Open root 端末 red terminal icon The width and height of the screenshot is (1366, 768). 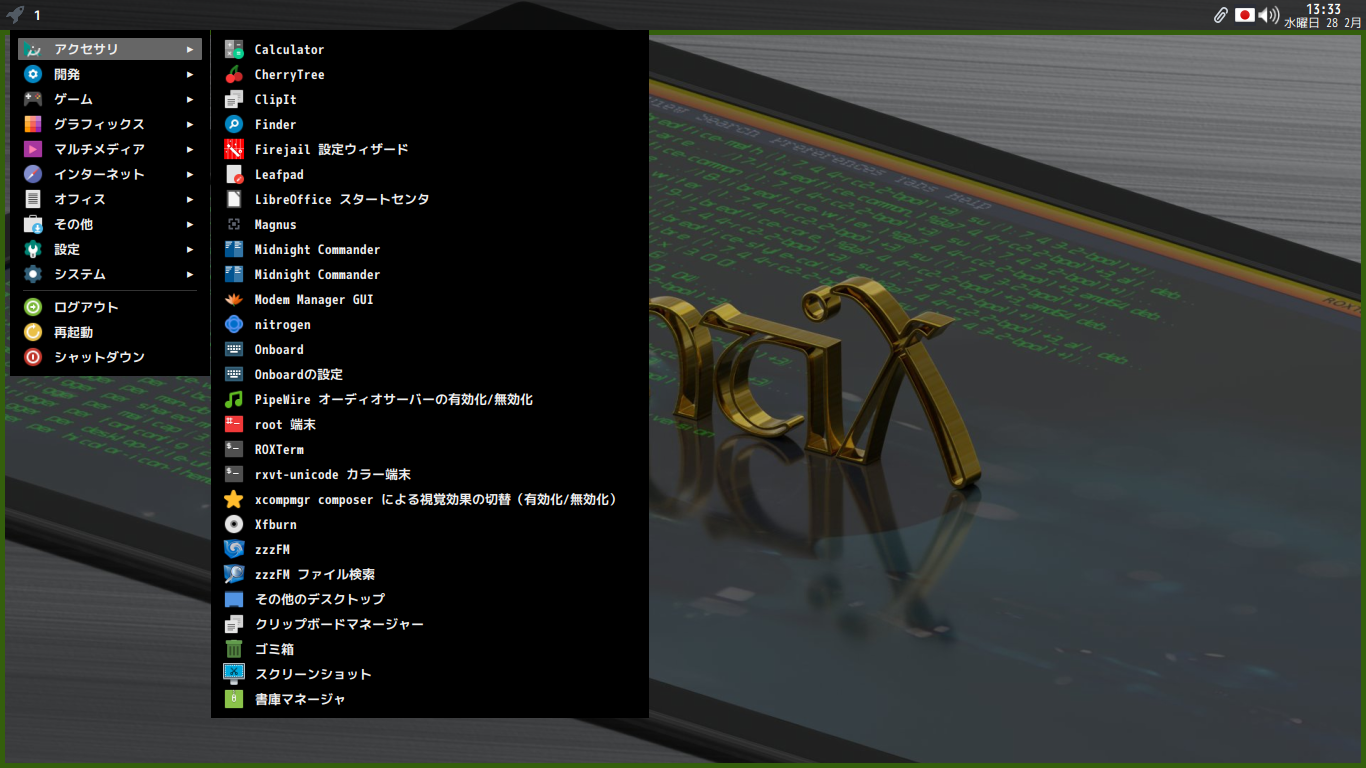(x=234, y=424)
